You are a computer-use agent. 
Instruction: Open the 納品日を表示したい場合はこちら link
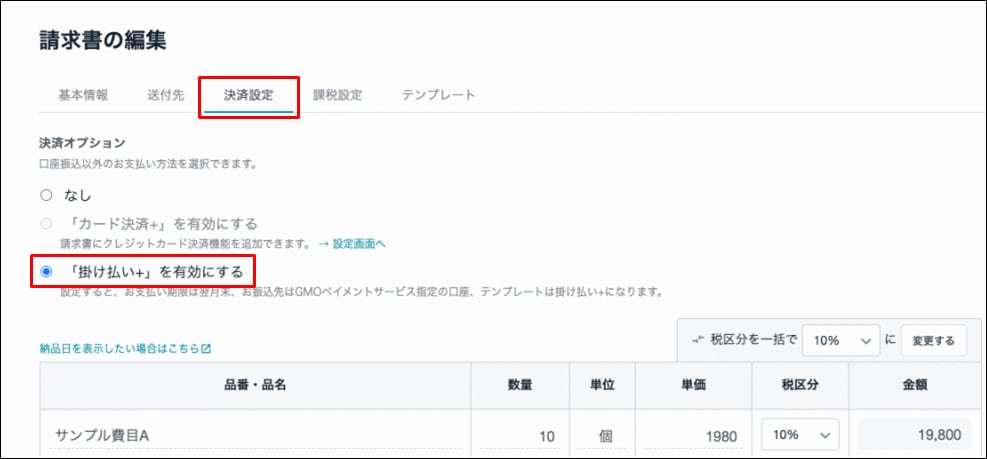click(119, 349)
